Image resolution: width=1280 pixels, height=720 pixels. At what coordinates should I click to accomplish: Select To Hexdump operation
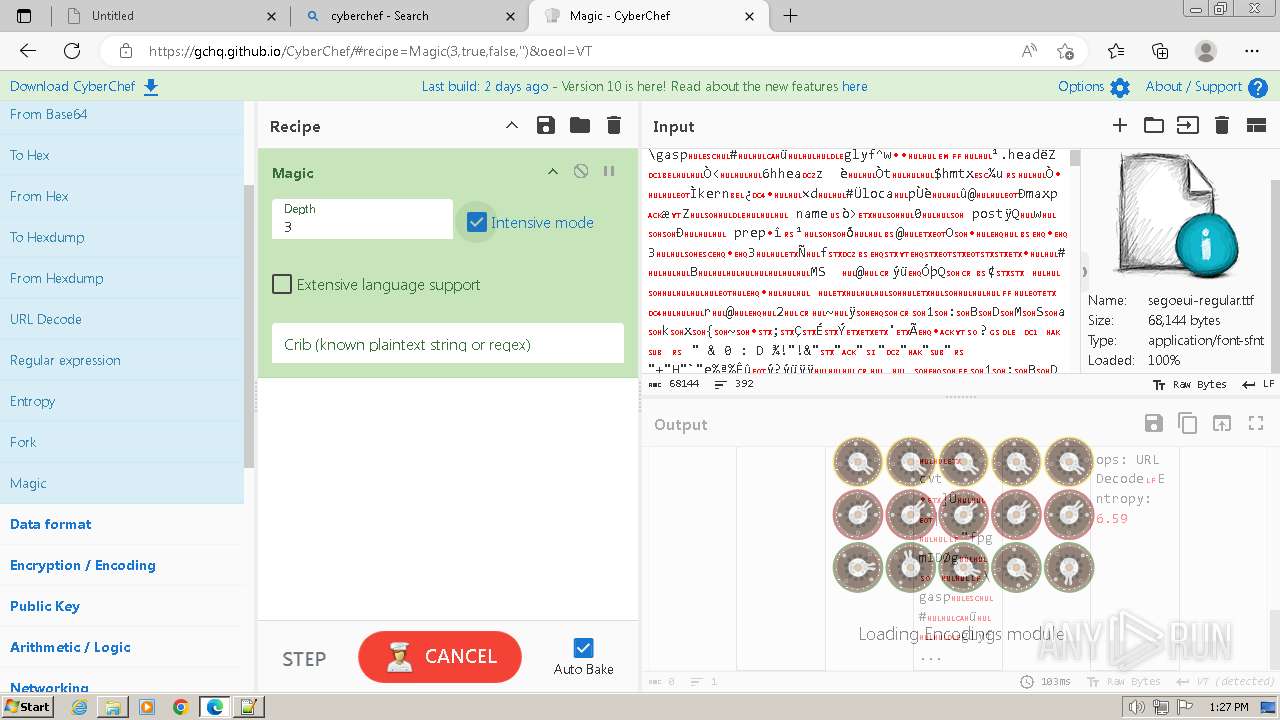click(x=122, y=237)
